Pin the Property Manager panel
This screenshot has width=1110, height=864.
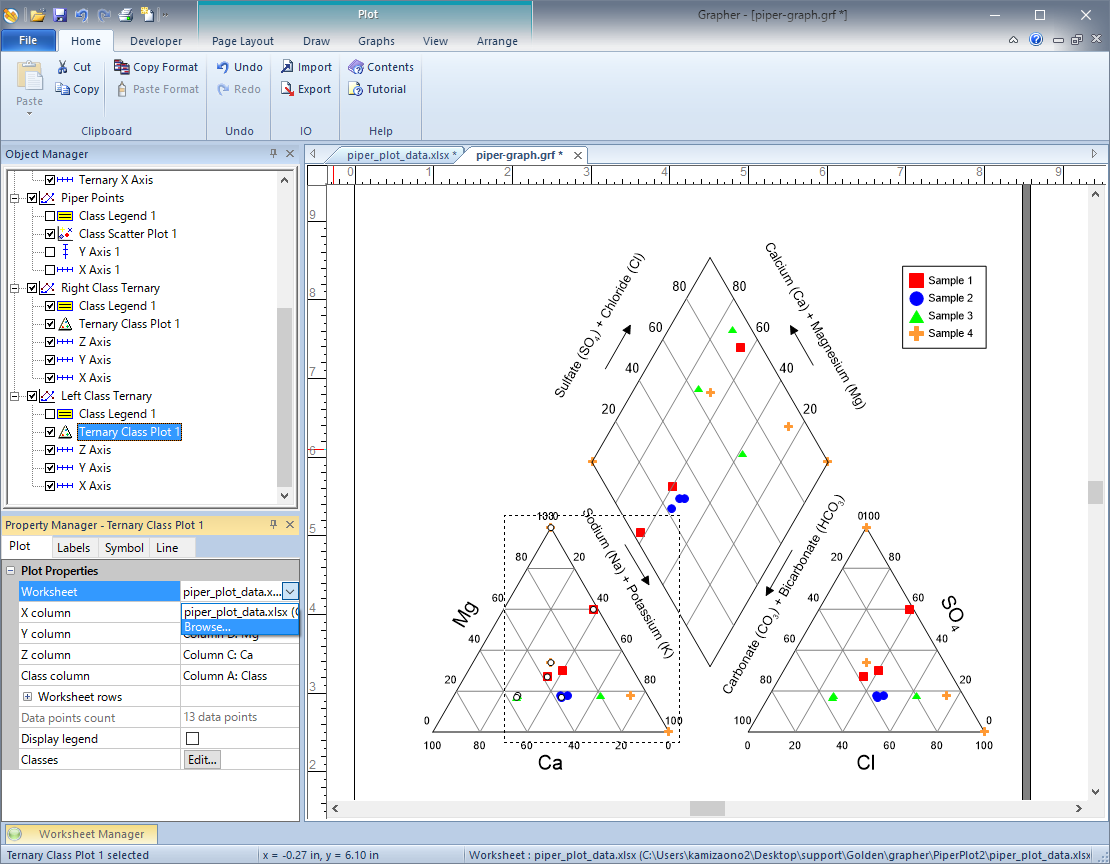273,525
